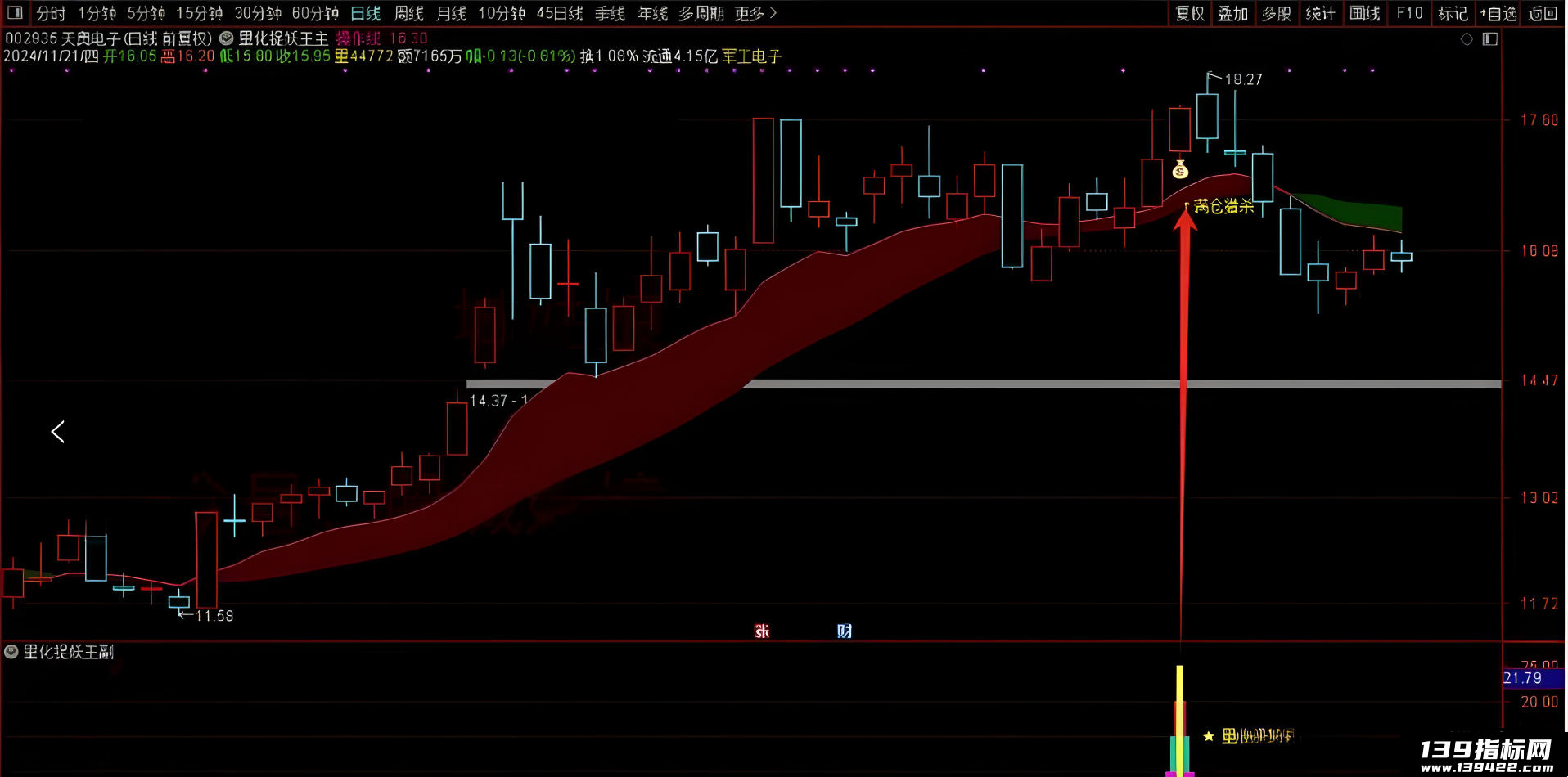Open settings icon beside 里化捉妖王主 indicator
Screen dimensions: 1568x777
227,38
